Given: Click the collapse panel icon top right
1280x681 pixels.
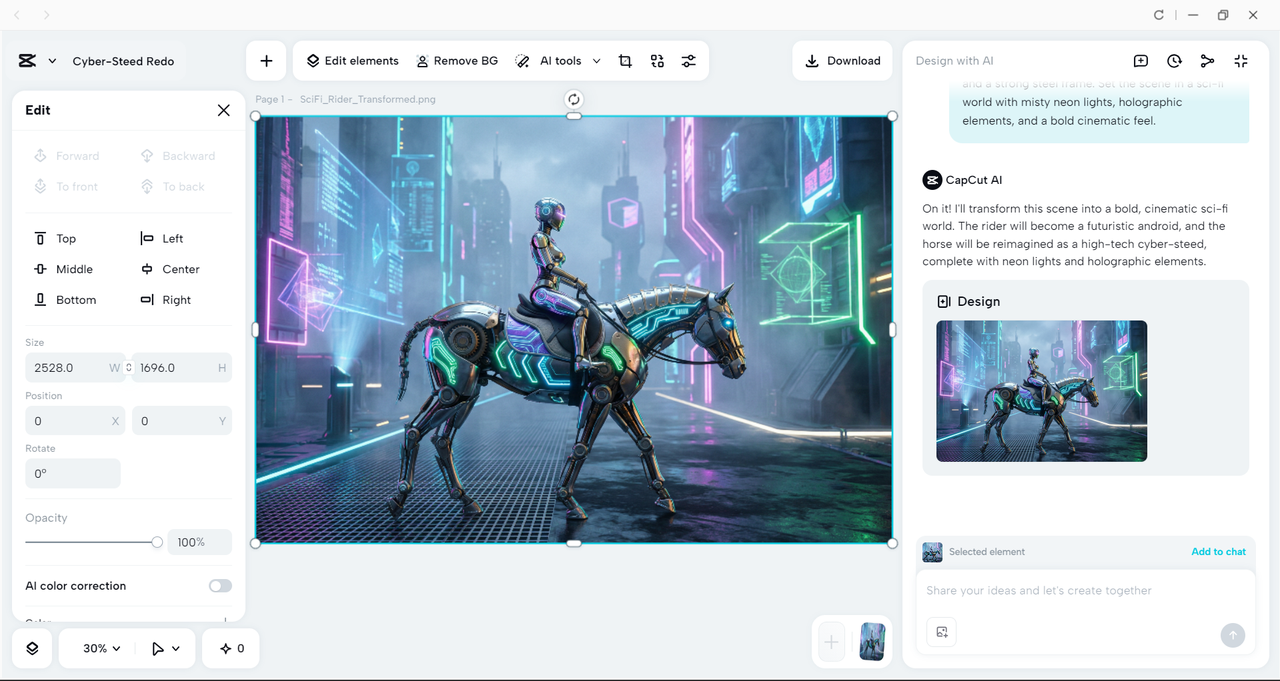Looking at the screenshot, I should coord(1240,61).
